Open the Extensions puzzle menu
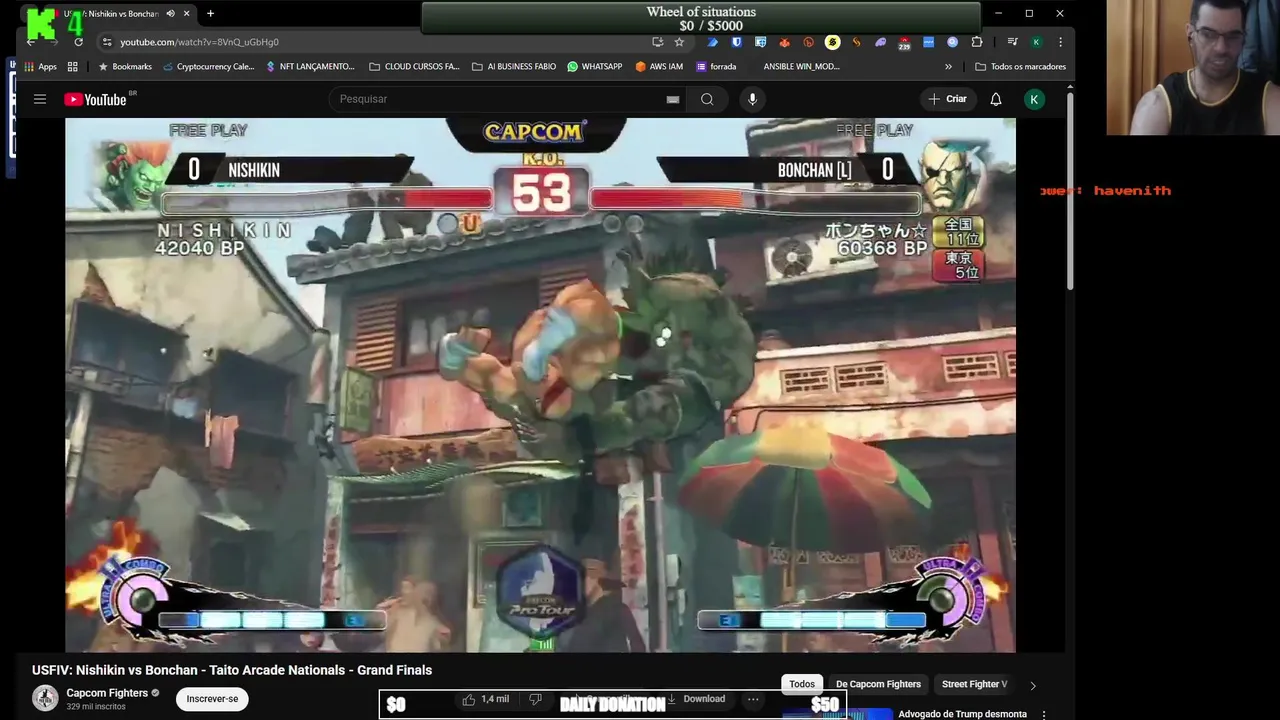Viewport: 1280px width, 720px height. point(977,42)
